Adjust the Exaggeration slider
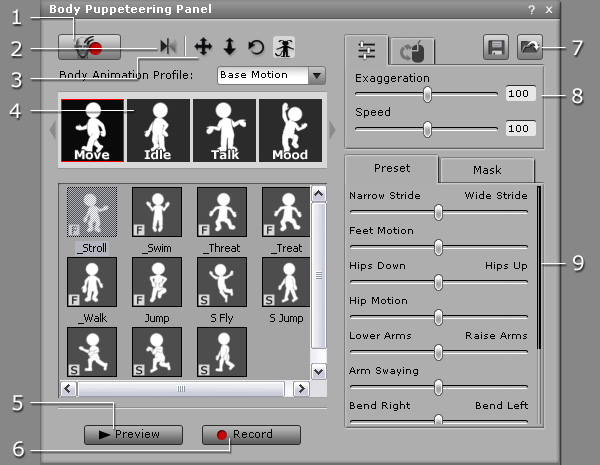Image resolution: width=600 pixels, height=465 pixels. [x=427, y=94]
